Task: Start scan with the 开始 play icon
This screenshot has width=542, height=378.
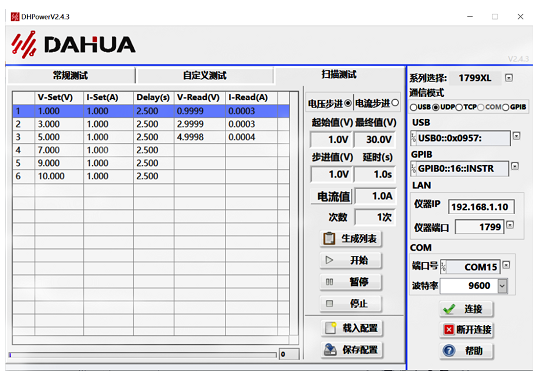Action: [329, 260]
